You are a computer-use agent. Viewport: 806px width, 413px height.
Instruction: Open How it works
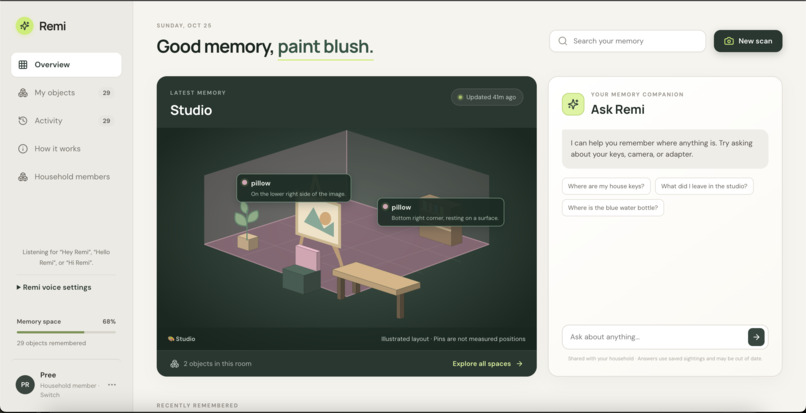coord(66,149)
